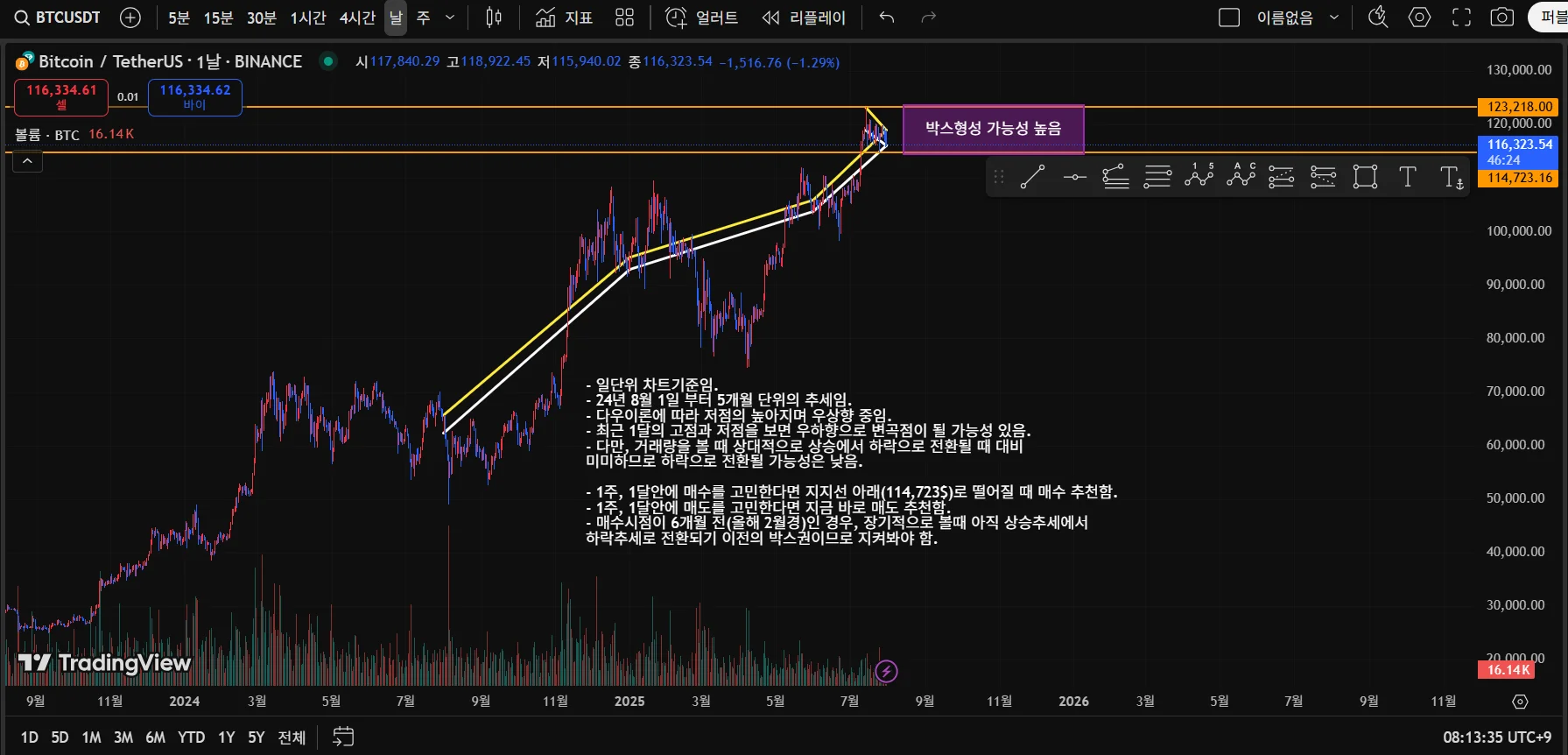Choose the Elliott 1-5 wave pattern tool

coord(1199,177)
